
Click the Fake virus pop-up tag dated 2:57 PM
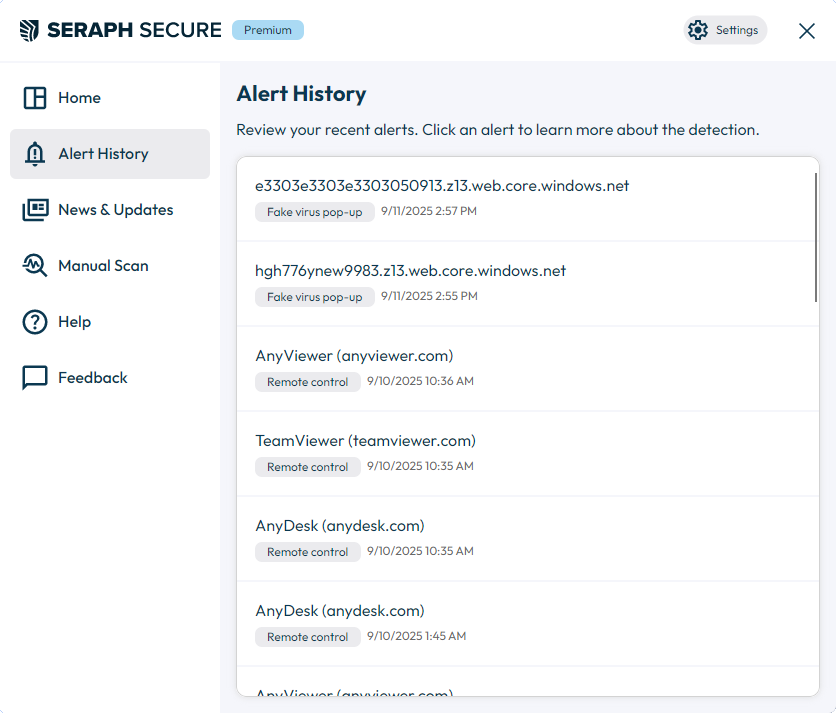tap(315, 212)
